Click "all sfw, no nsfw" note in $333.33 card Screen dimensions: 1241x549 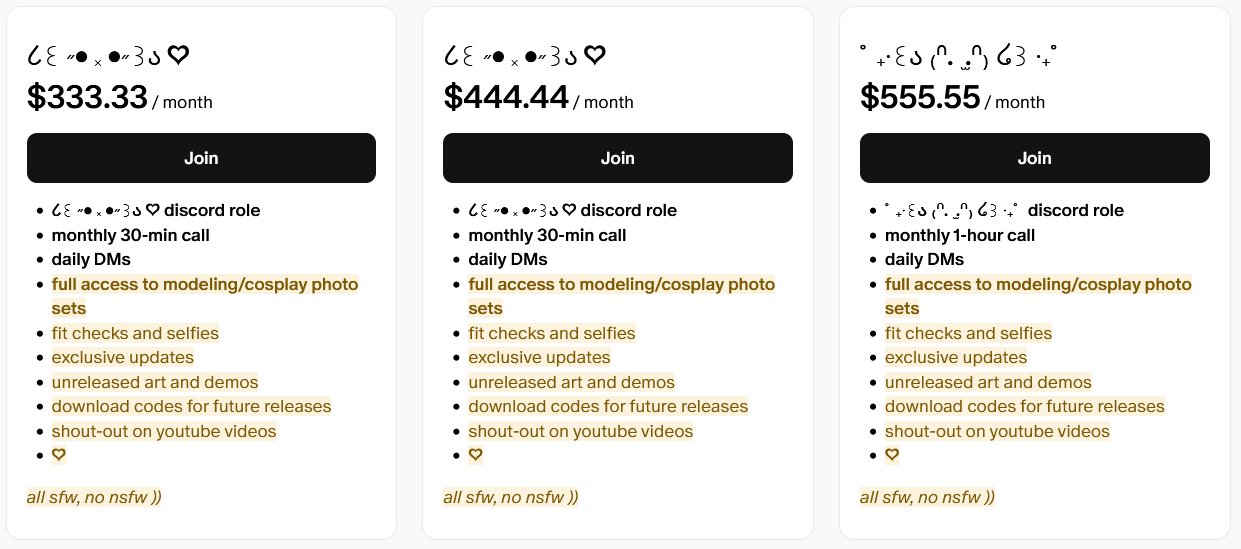tap(94, 497)
